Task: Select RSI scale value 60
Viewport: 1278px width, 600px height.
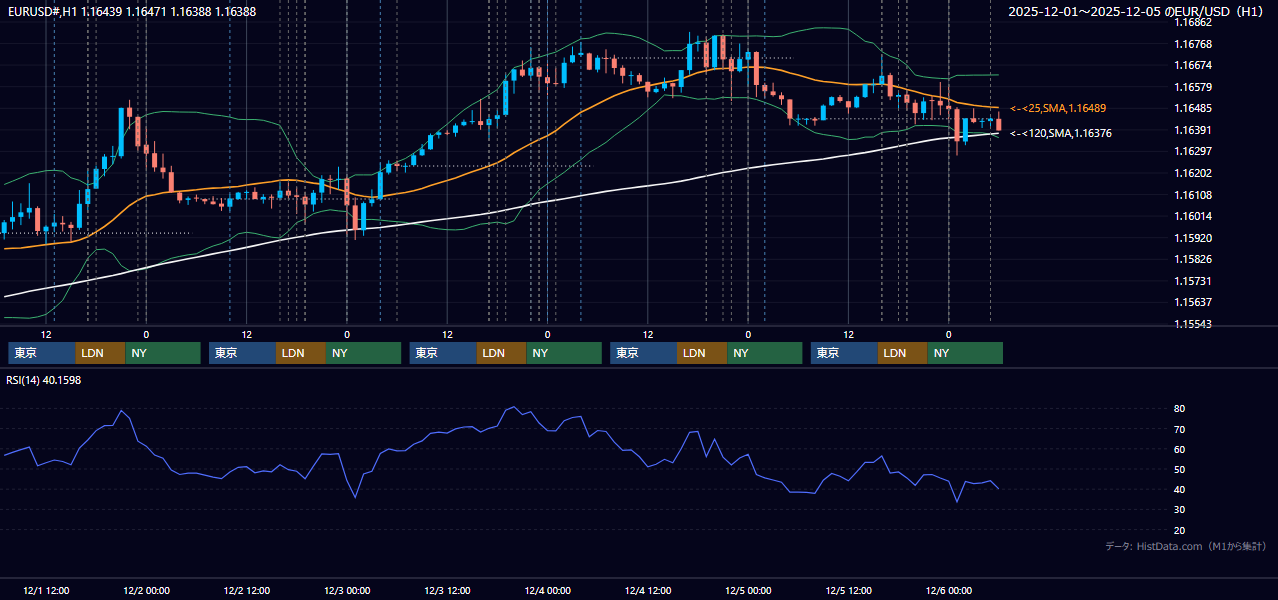Action: coord(1180,449)
